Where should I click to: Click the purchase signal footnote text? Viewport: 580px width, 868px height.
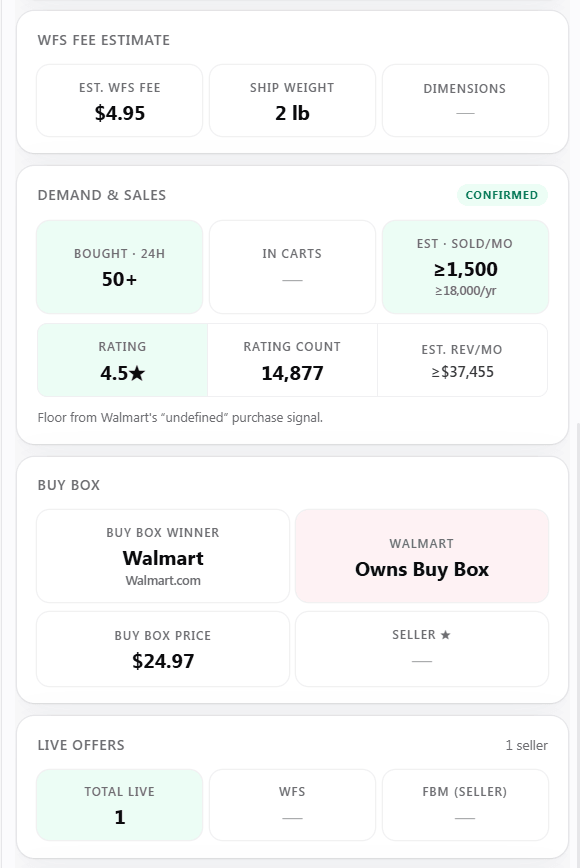coord(180,417)
